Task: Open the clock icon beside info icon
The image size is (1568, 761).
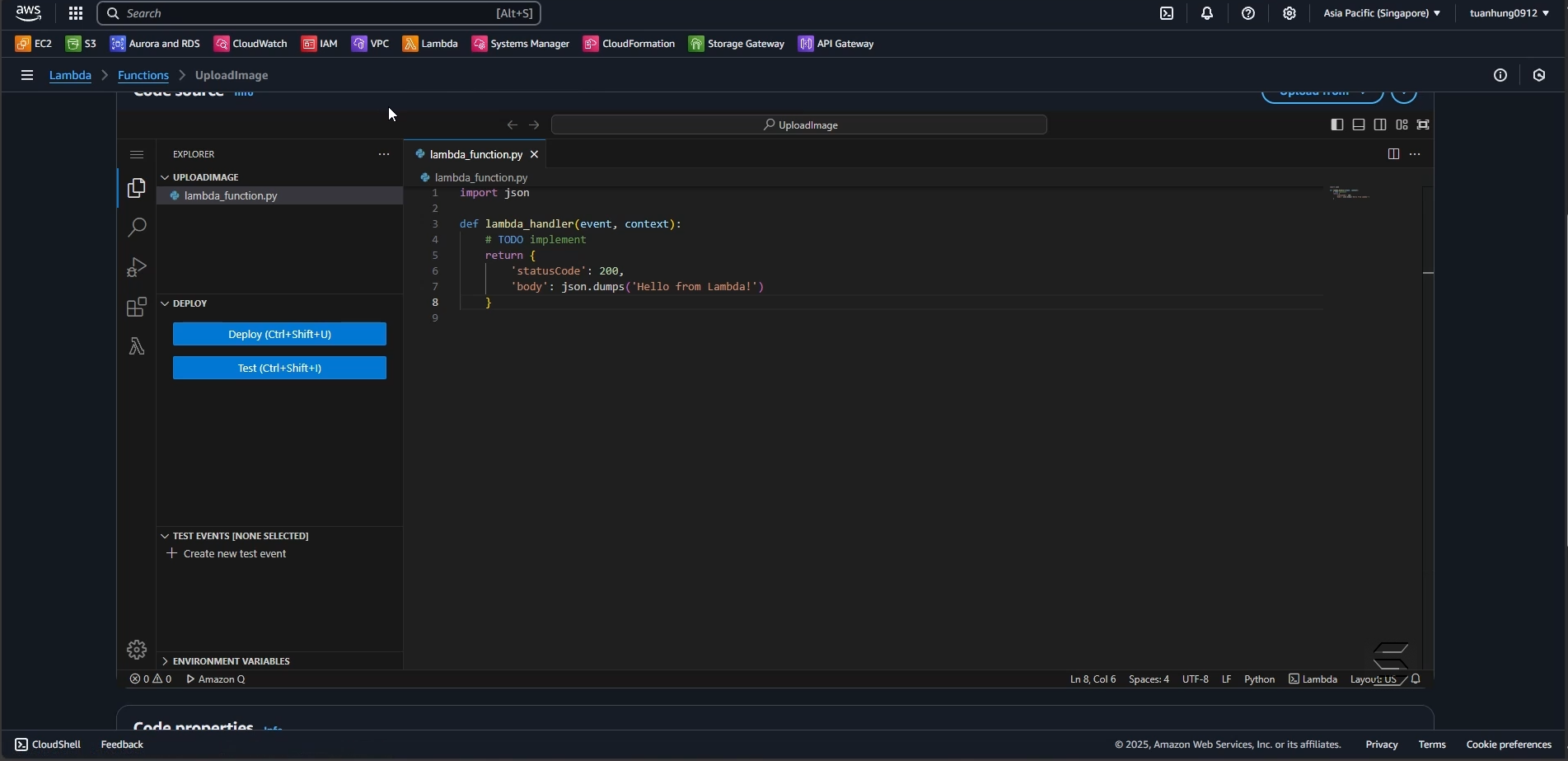Action: click(1539, 75)
